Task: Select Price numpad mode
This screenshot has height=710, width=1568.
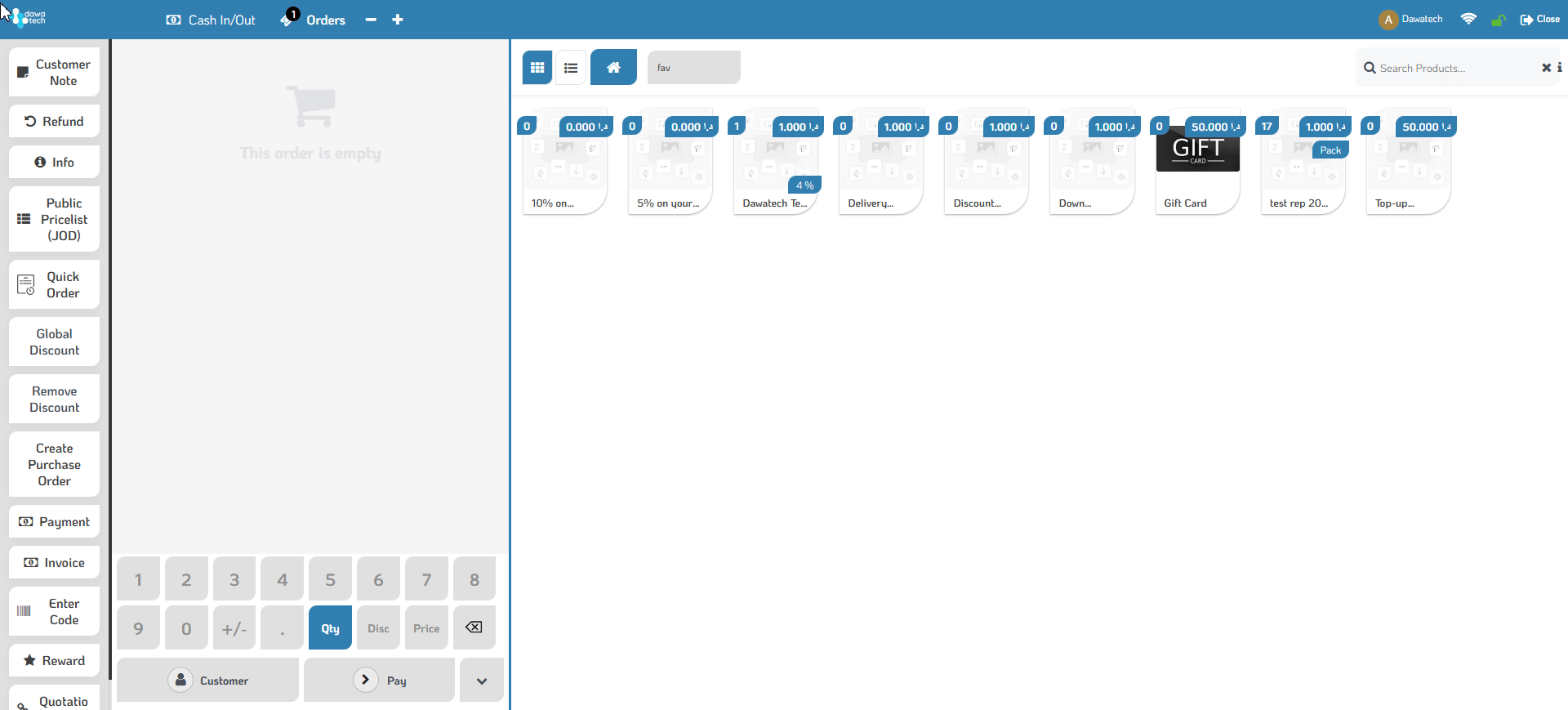Action: [x=426, y=627]
